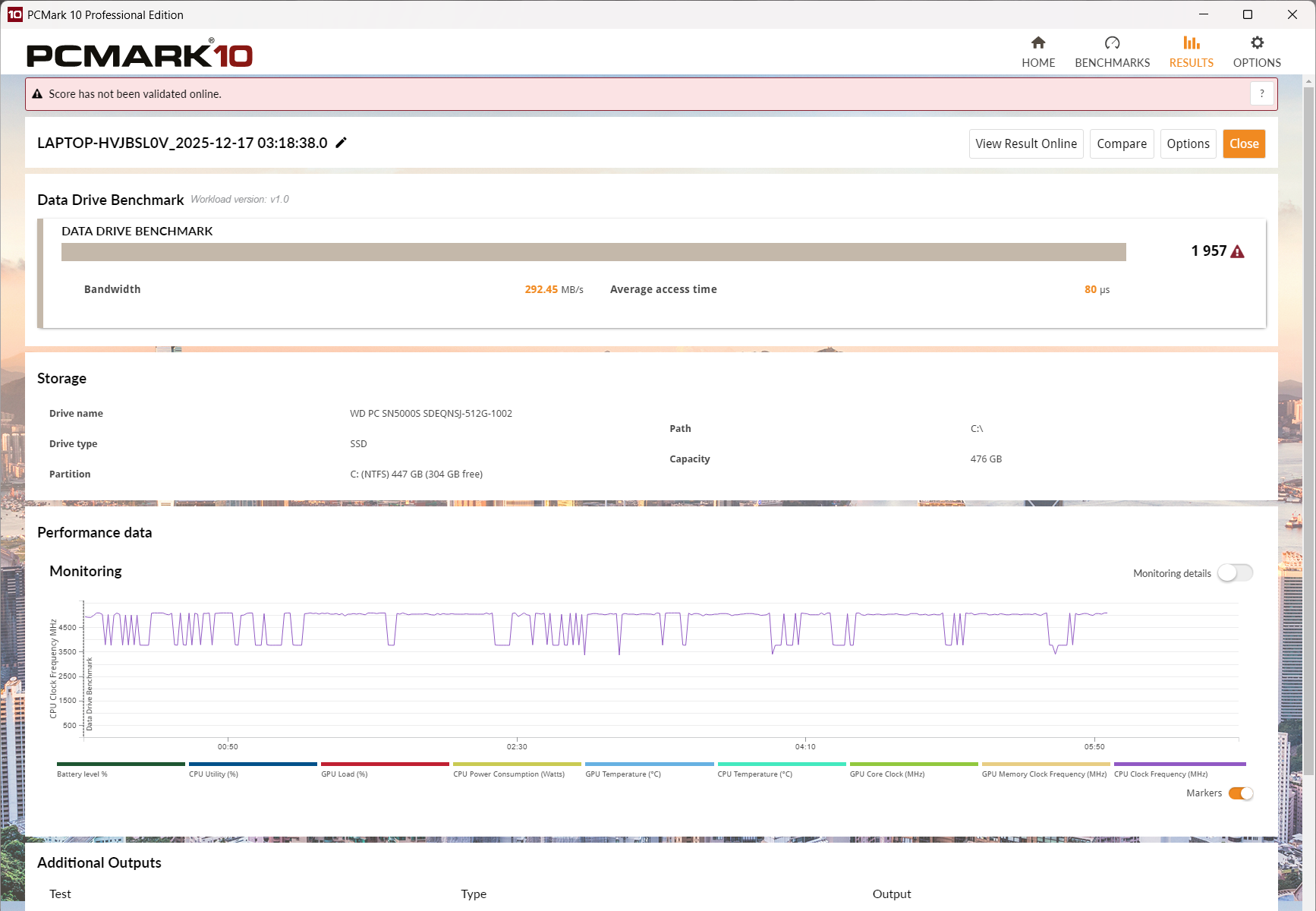Click the Data Drive Benchmark chart marker
The height and width of the screenshot is (911, 1316).
point(90,694)
